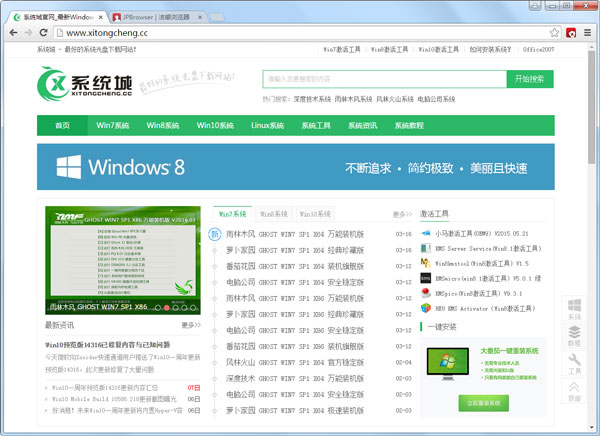Reload the page with the refresh icon
Screen dimensions: 600x436
(x=43, y=33)
